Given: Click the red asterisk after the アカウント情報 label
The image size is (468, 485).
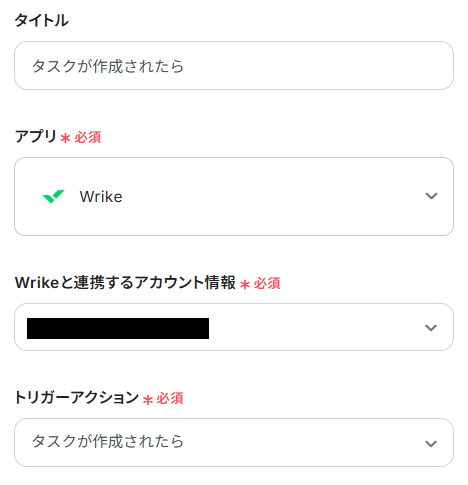Looking at the screenshot, I should (245, 284).
